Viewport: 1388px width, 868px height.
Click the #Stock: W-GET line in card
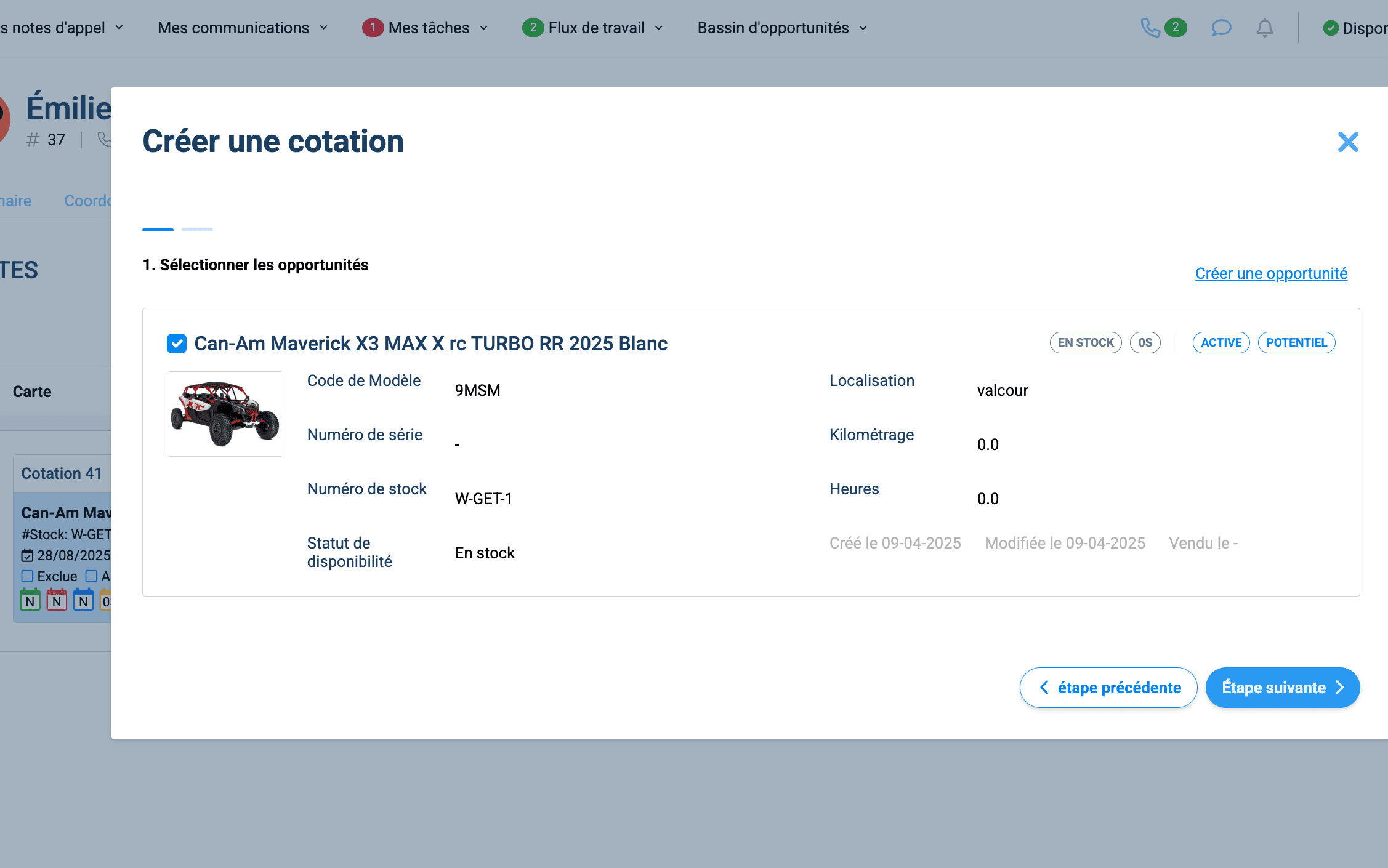point(66,534)
